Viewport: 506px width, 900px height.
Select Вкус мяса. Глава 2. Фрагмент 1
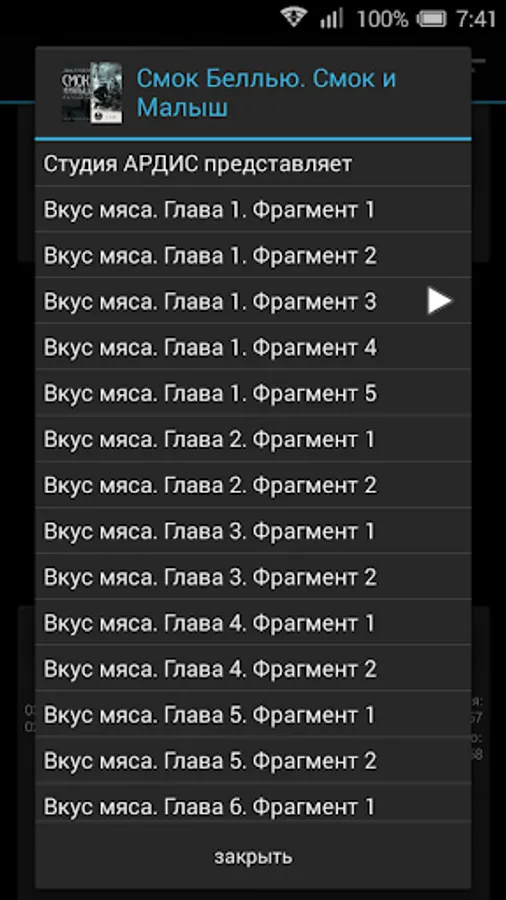253,439
